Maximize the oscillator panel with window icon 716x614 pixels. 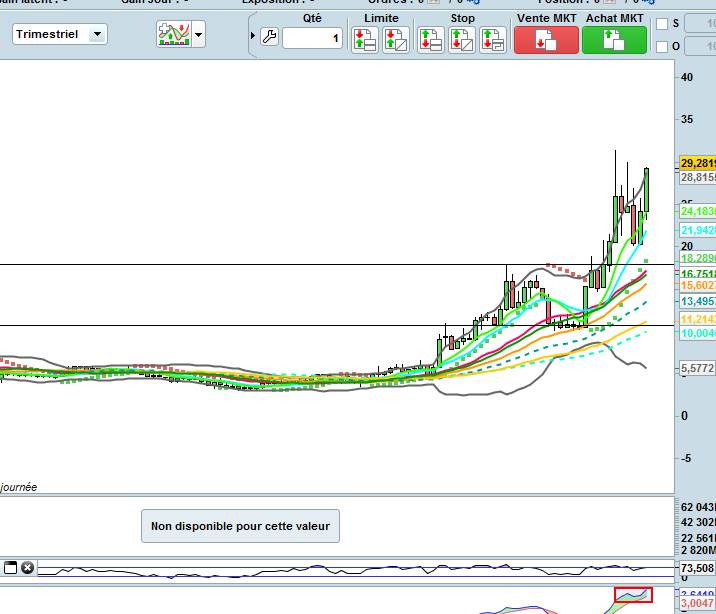(x=11, y=567)
